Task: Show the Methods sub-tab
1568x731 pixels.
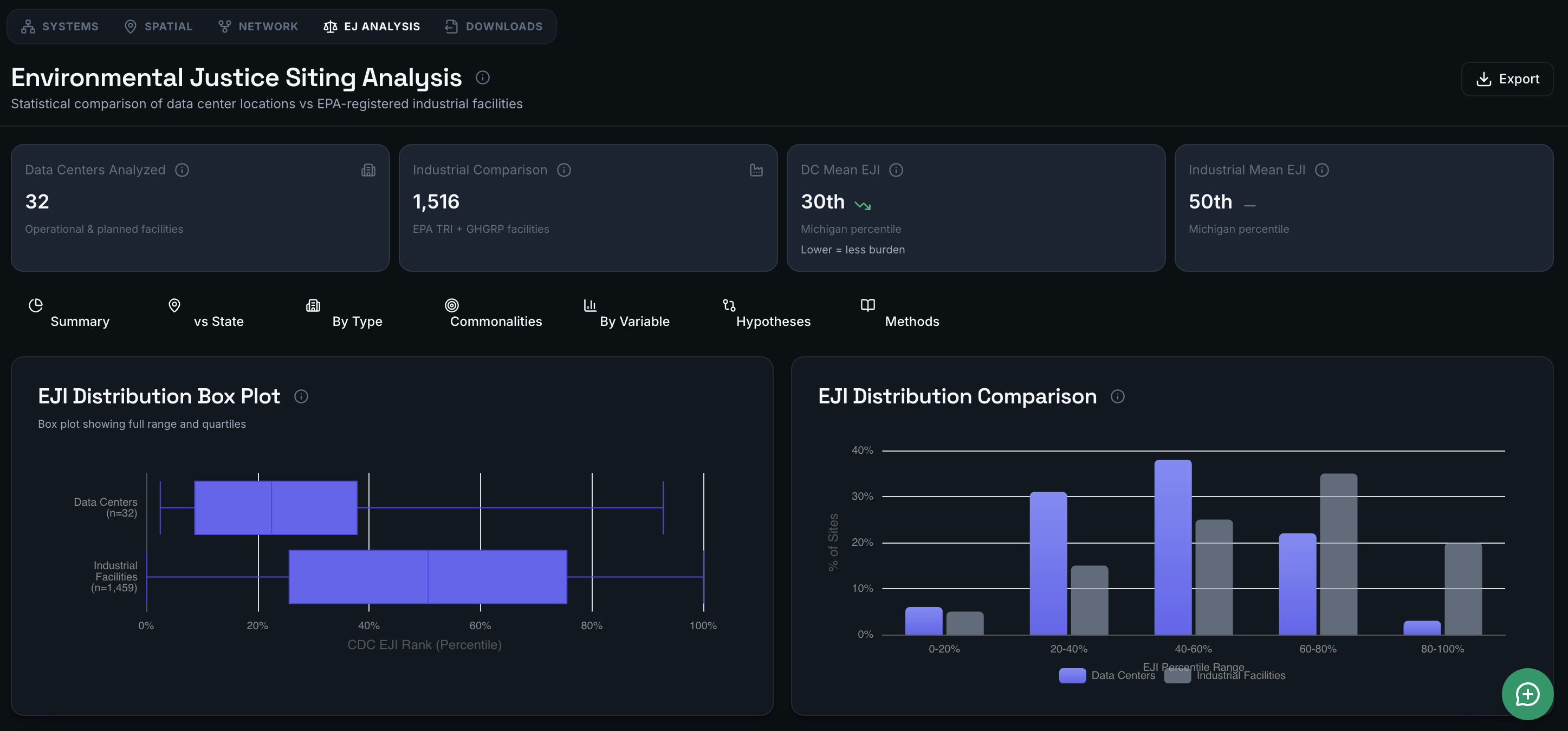Action: (911, 321)
